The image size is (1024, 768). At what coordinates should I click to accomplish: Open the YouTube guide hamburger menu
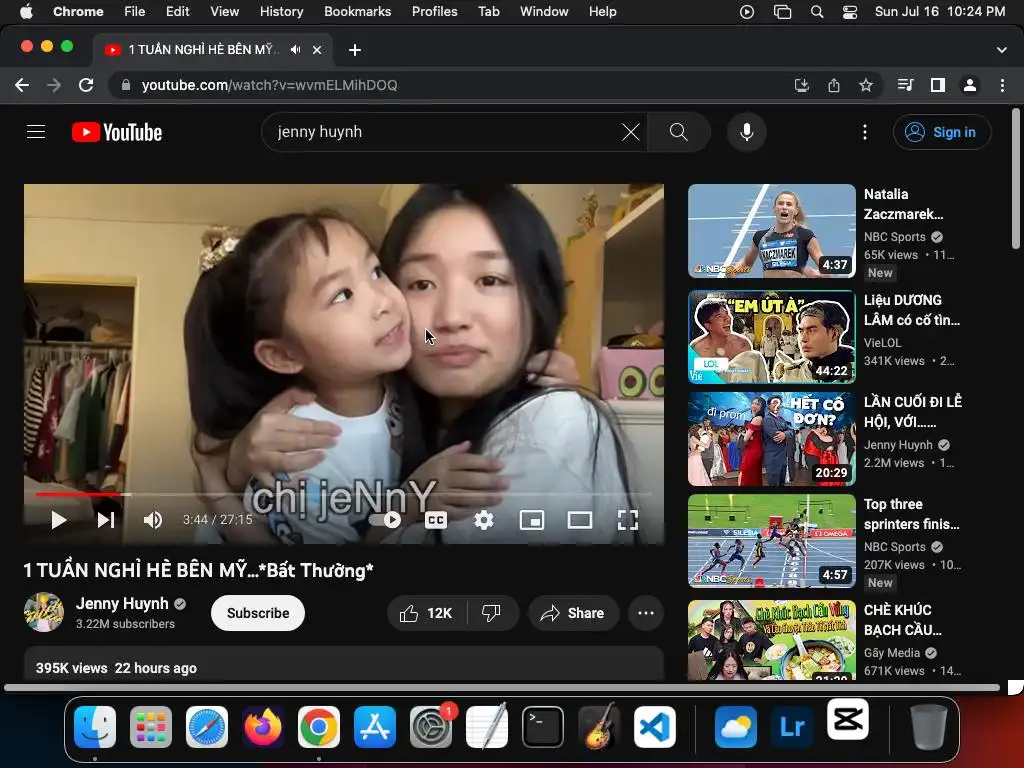click(x=36, y=132)
